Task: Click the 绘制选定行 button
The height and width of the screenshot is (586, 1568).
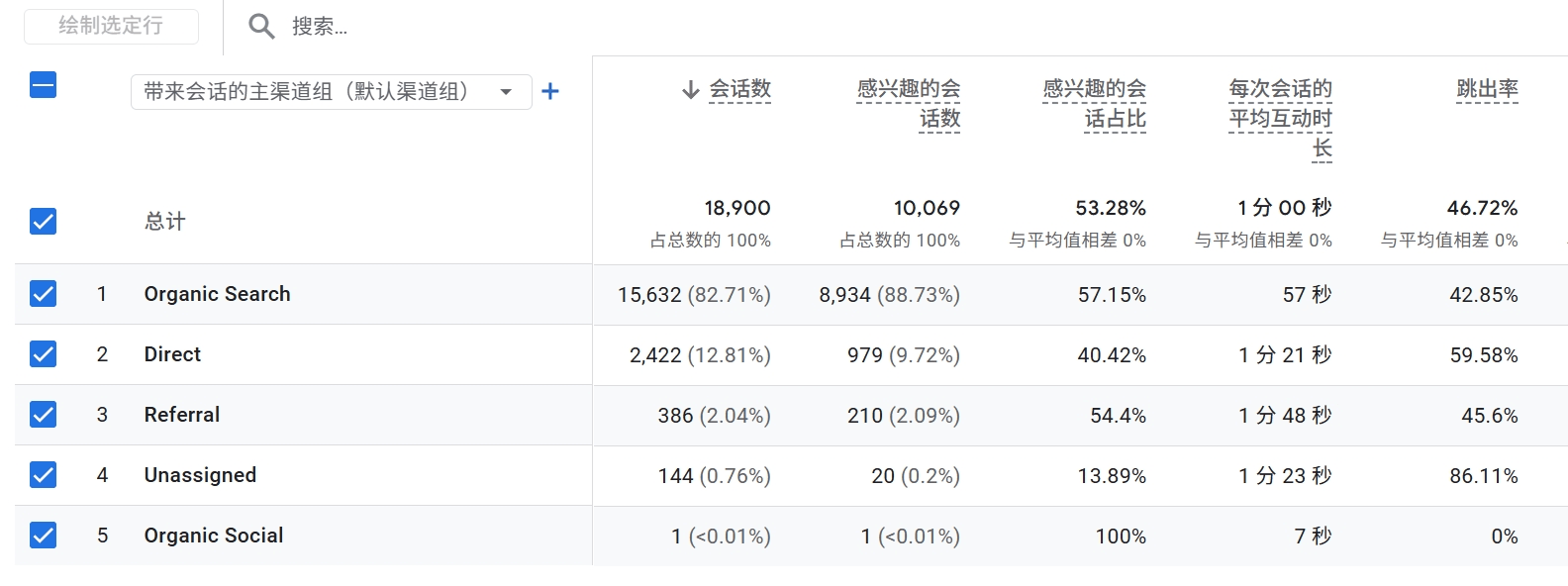Action: point(111,26)
